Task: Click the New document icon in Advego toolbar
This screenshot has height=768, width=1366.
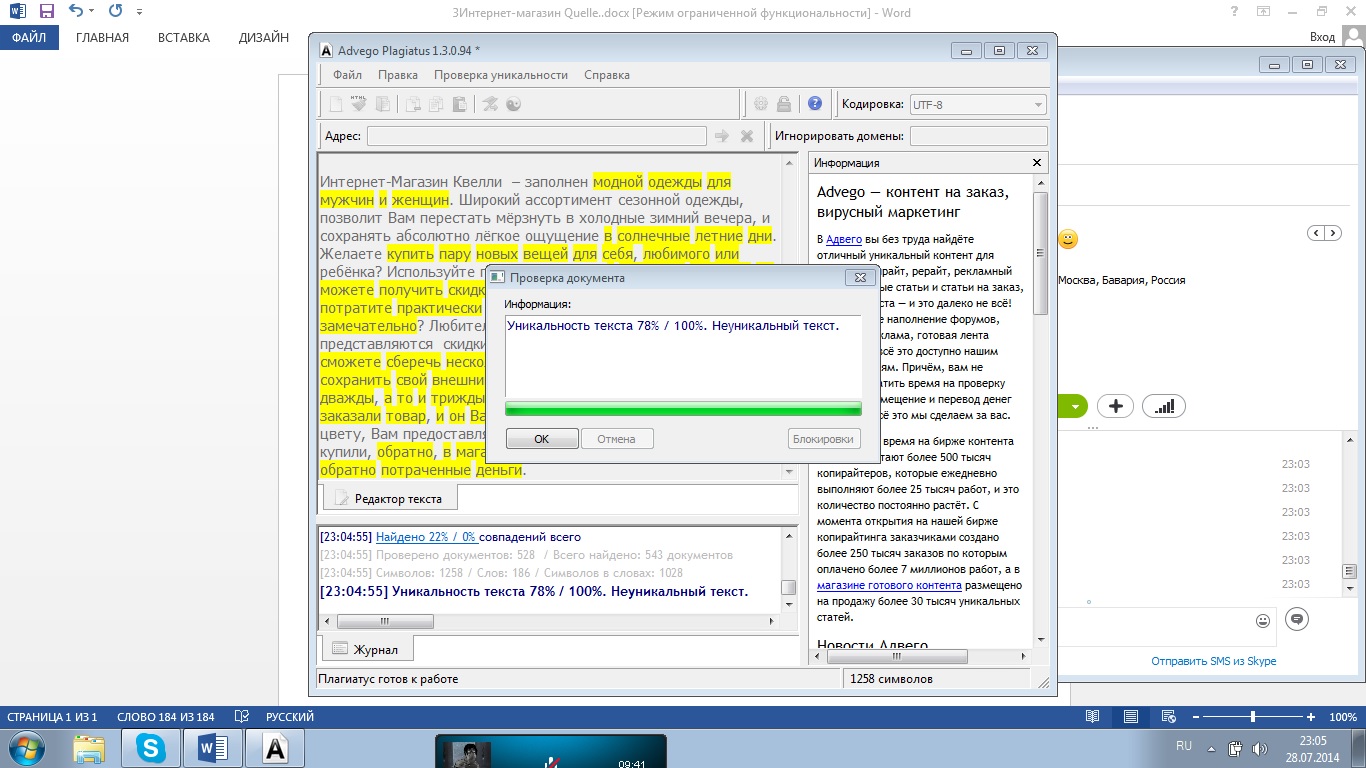Action: pyautogui.click(x=336, y=104)
